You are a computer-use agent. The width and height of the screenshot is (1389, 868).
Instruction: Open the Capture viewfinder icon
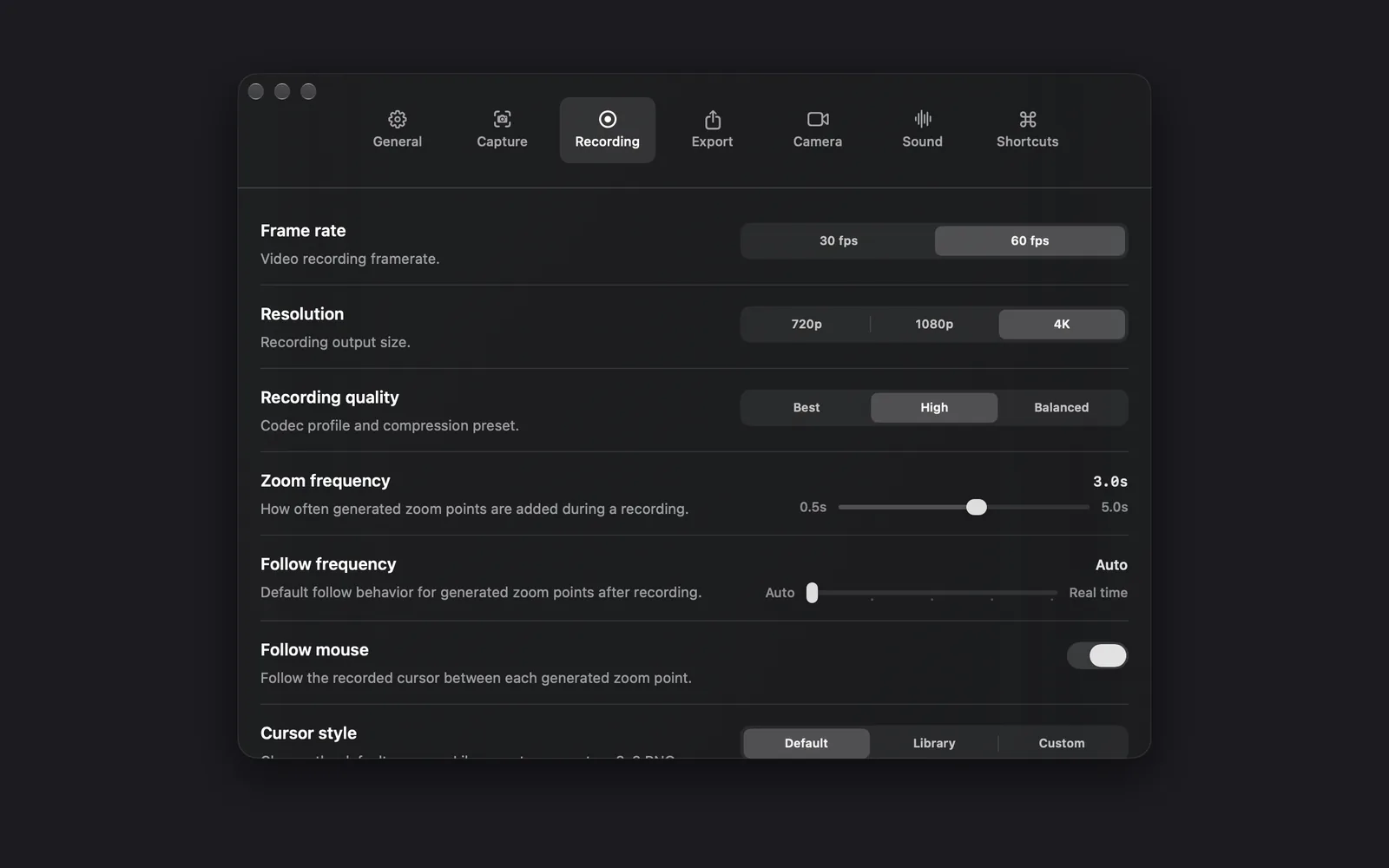pos(502,119)
